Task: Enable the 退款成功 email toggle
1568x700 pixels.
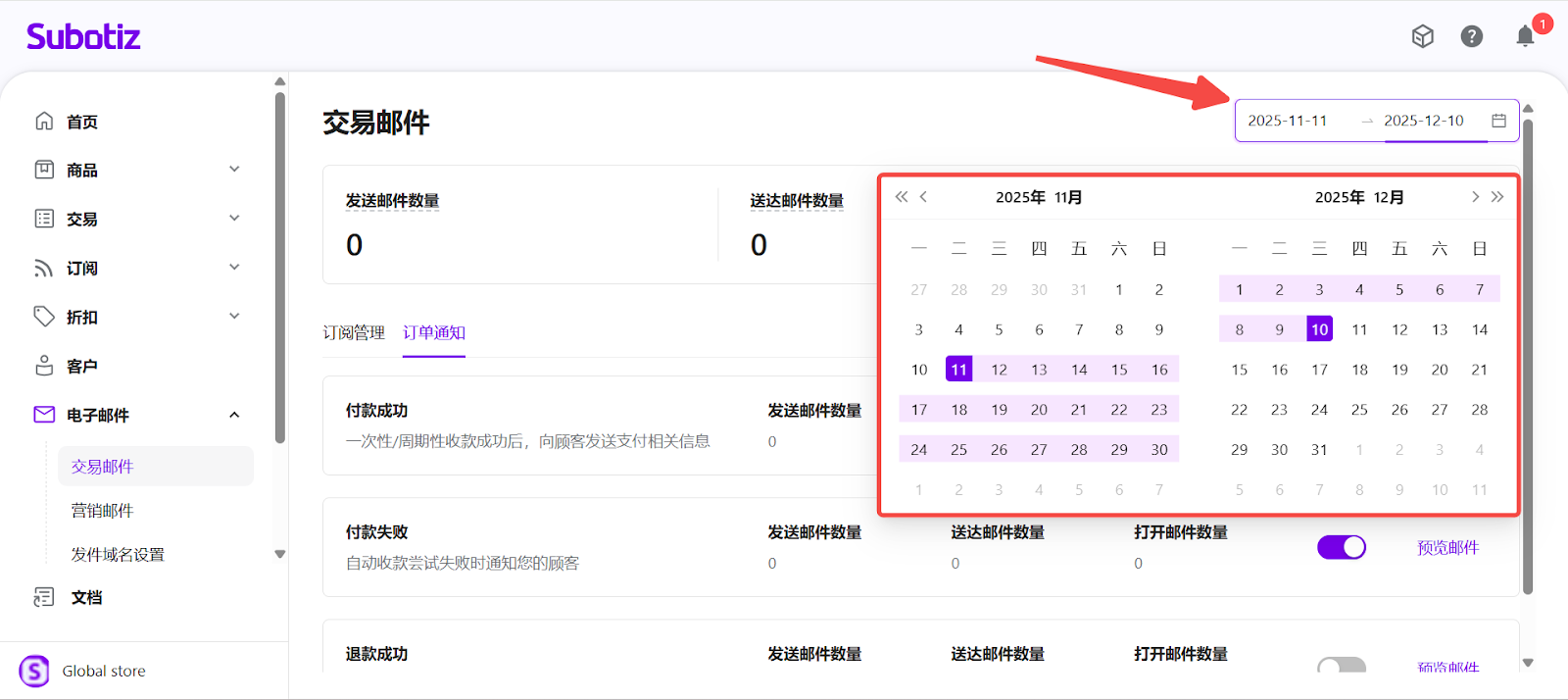Action: [1341, 667]
